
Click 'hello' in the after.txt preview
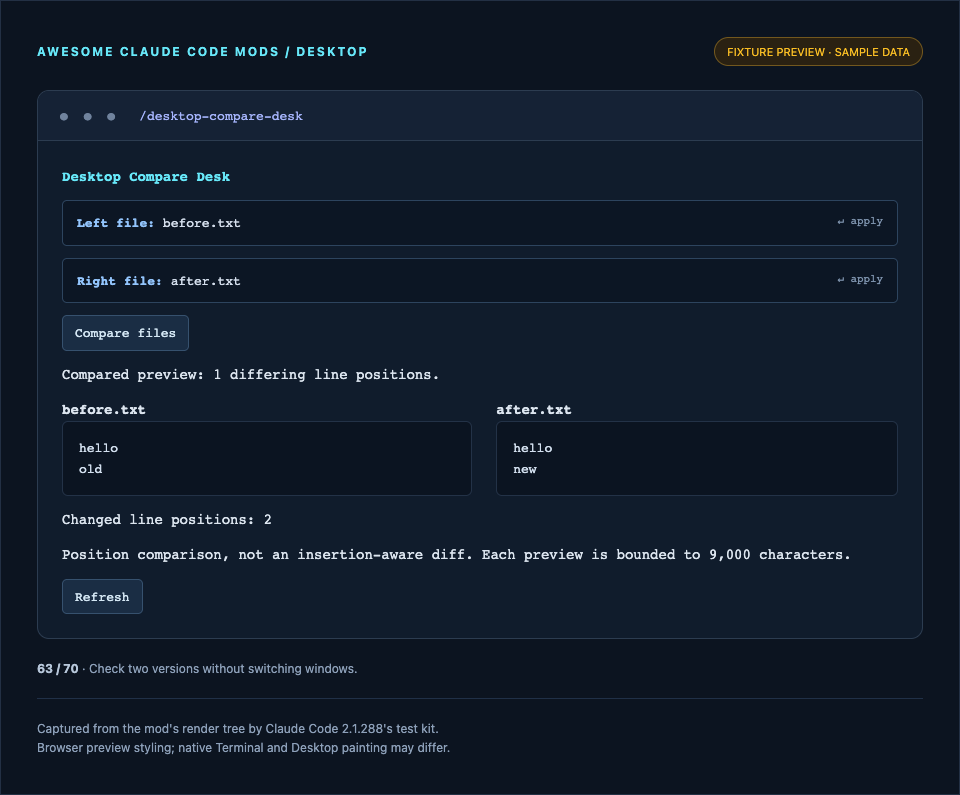pyautogui.click(x=533, y=448)
